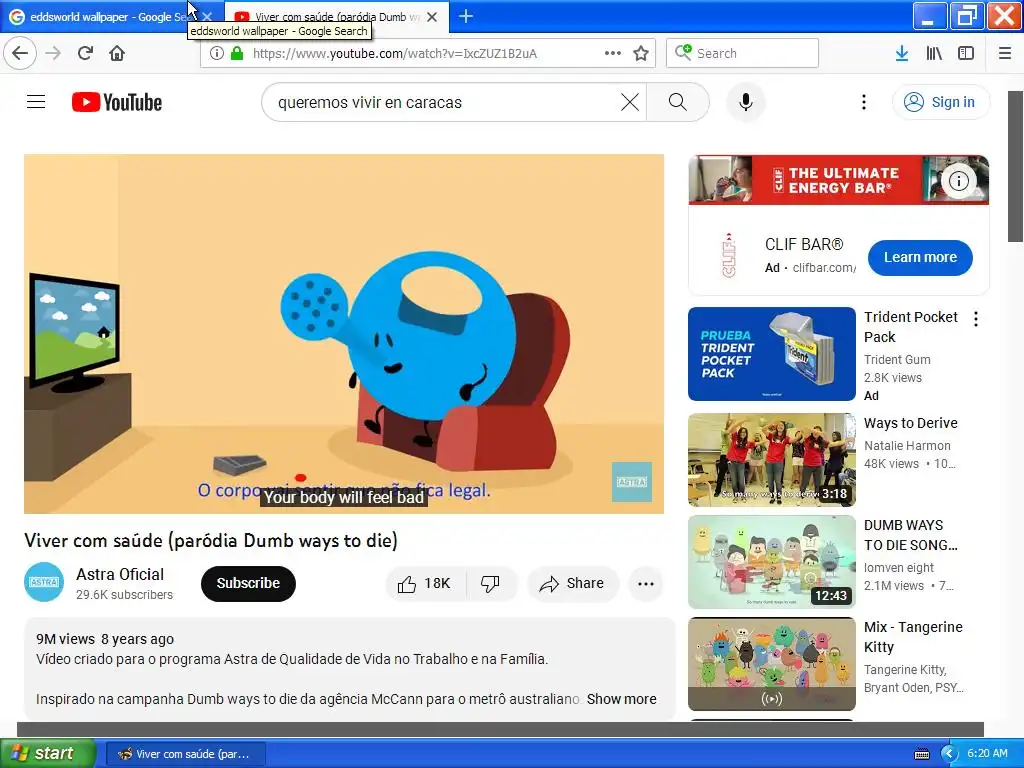Image resolution: width=1024 pixels, height=768 pixels.
Task: Click the Sign in button
Action: [x=940, y=102]
